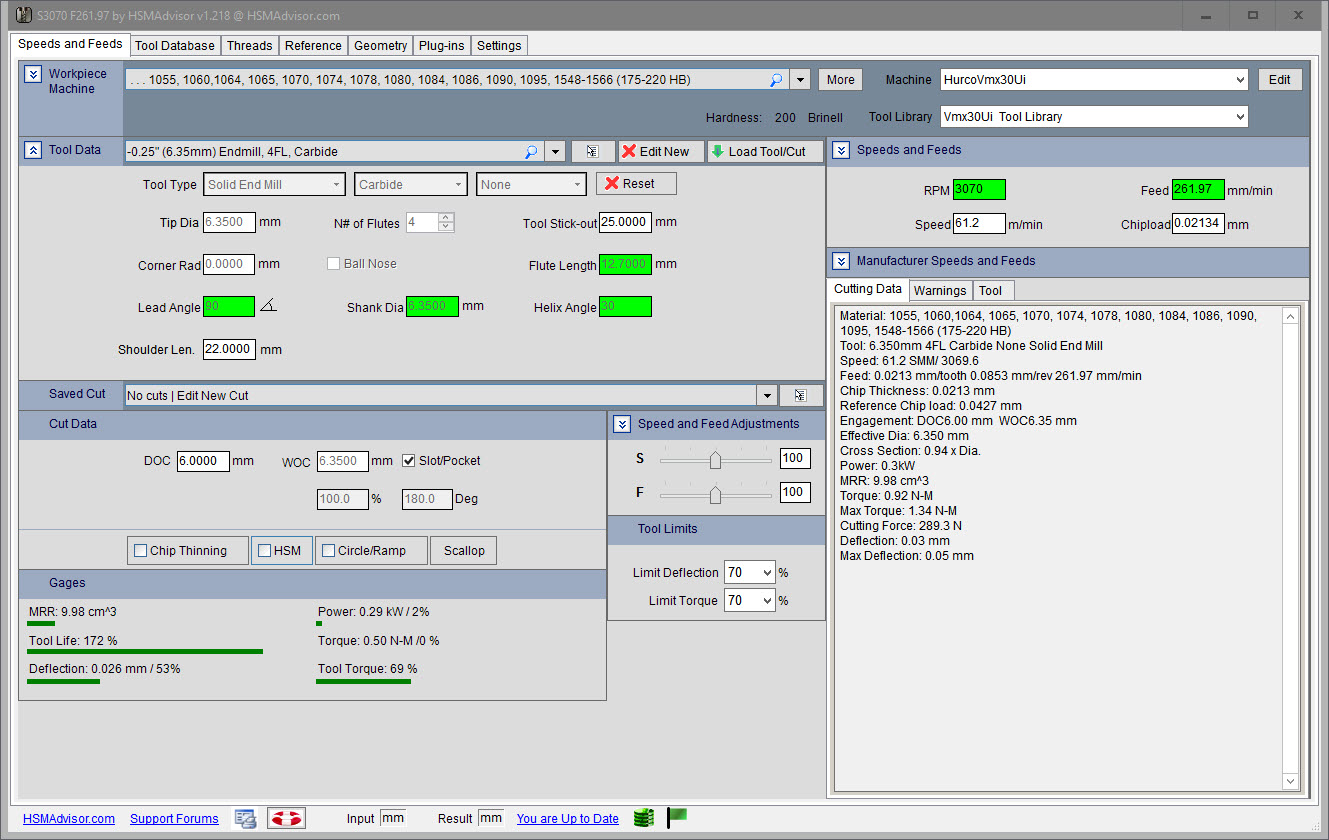This screenshot has width=1329, height=840.
Task: Toggle the HSM checkbox
Action: coord(265,551)
